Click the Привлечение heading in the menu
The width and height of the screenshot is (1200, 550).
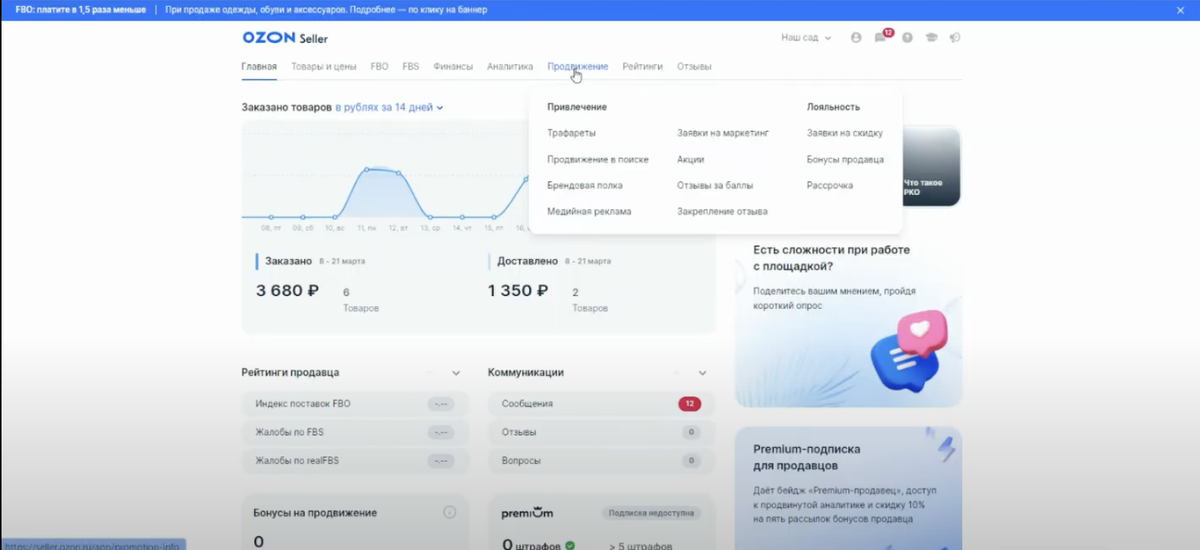pos(577,107)
